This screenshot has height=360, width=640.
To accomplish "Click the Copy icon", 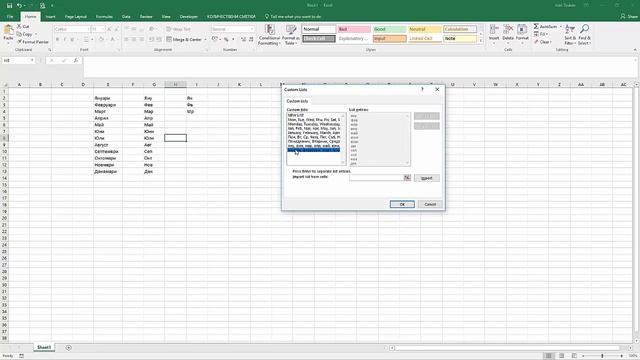I will coord(19,34).
